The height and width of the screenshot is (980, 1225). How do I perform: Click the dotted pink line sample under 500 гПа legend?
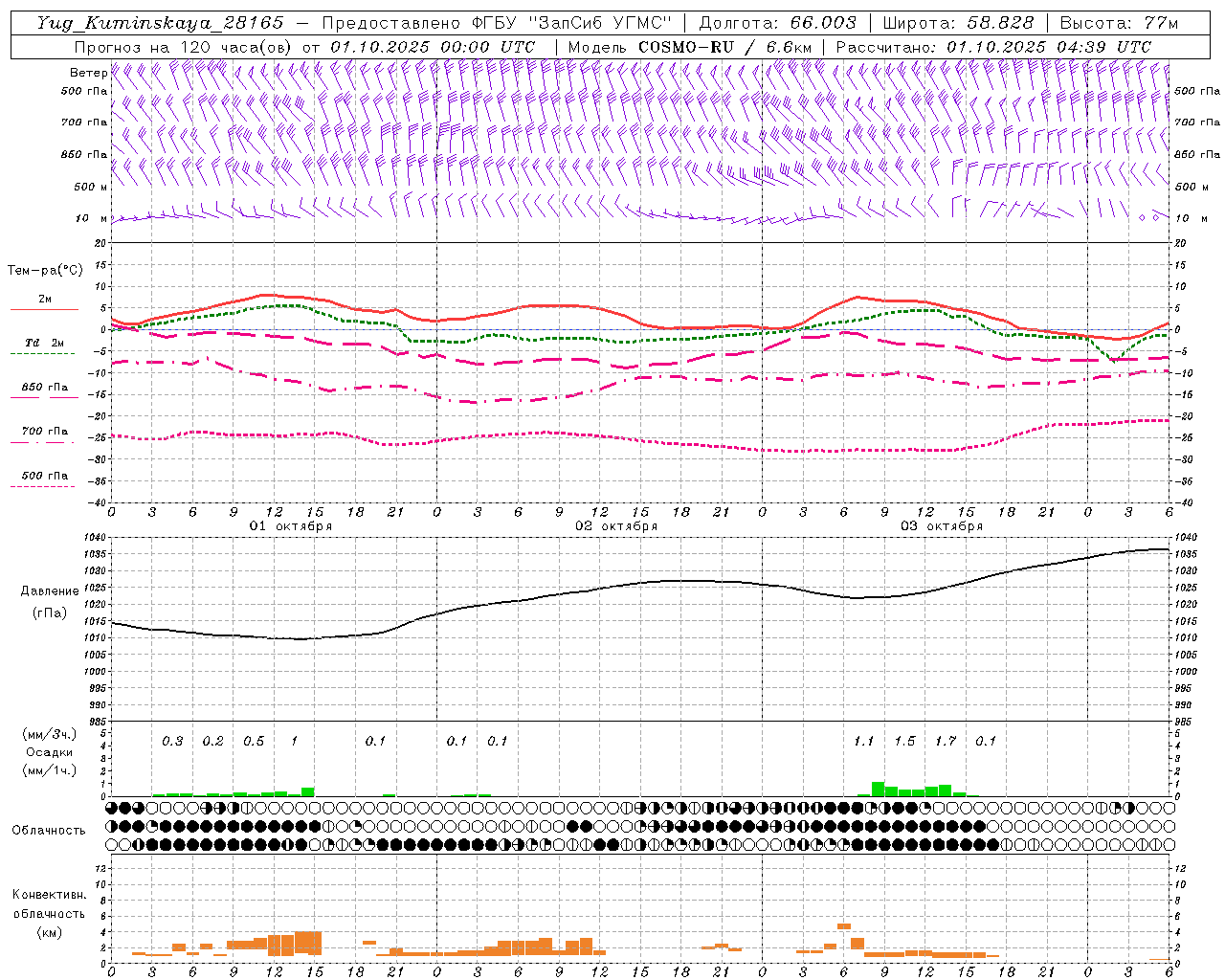pos(43,486)
